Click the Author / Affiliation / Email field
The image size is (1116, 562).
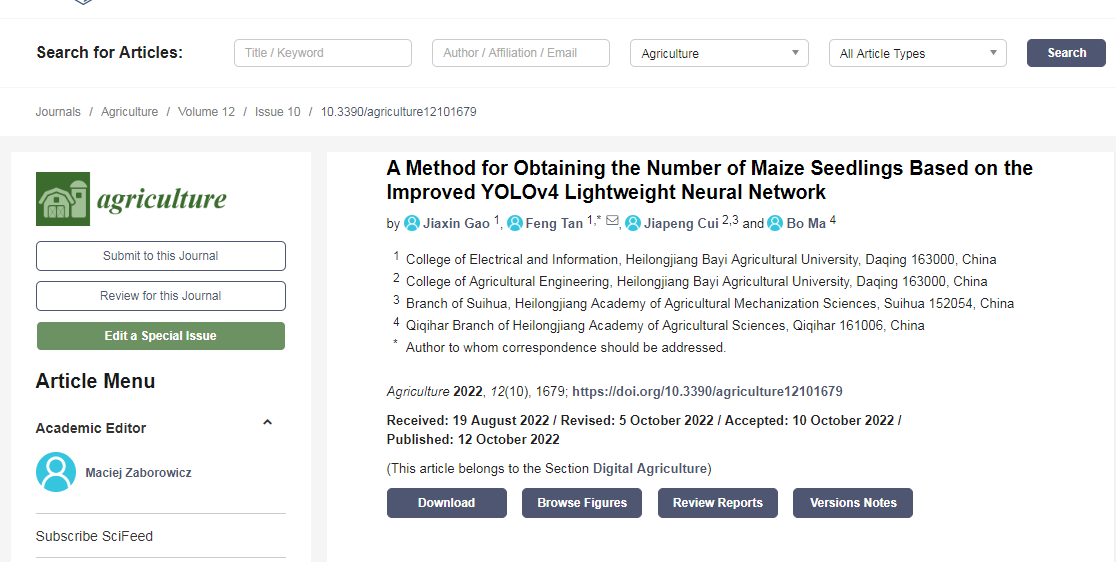click(520, 53)
